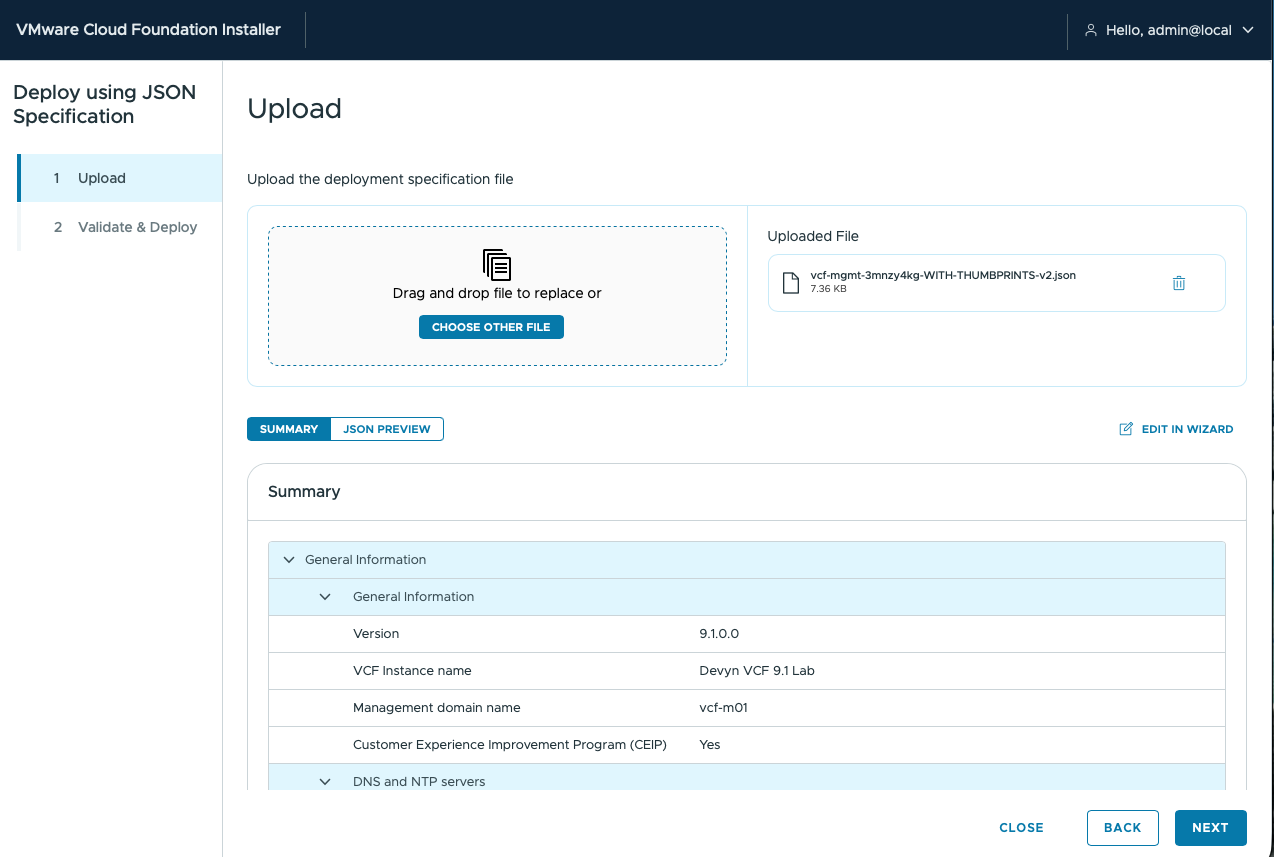Click the Customer Experience Improvement Program label
This screenshot has height=857, width=1274.
(510, 745)
